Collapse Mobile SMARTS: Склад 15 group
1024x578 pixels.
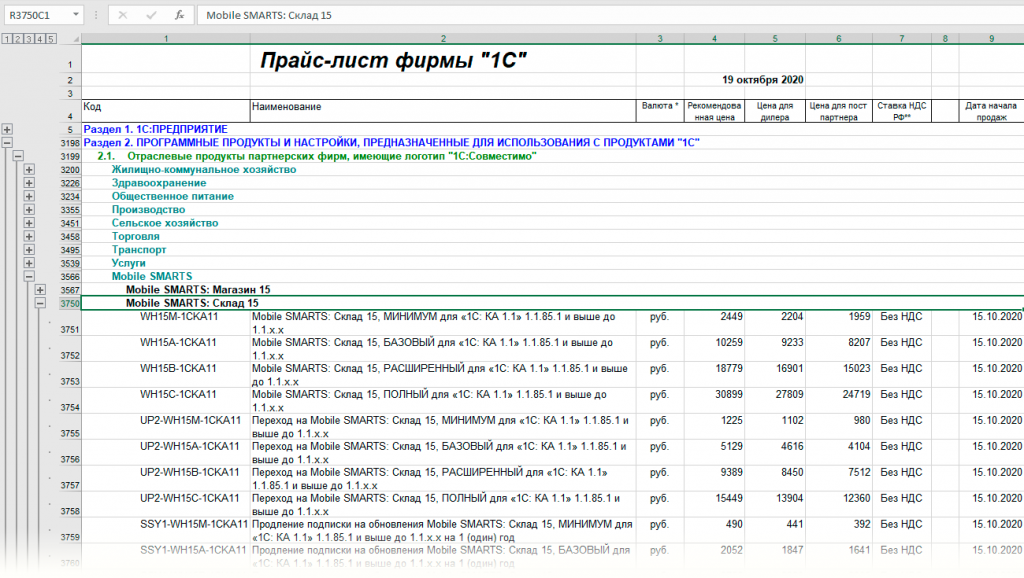(x=40, y=303)
